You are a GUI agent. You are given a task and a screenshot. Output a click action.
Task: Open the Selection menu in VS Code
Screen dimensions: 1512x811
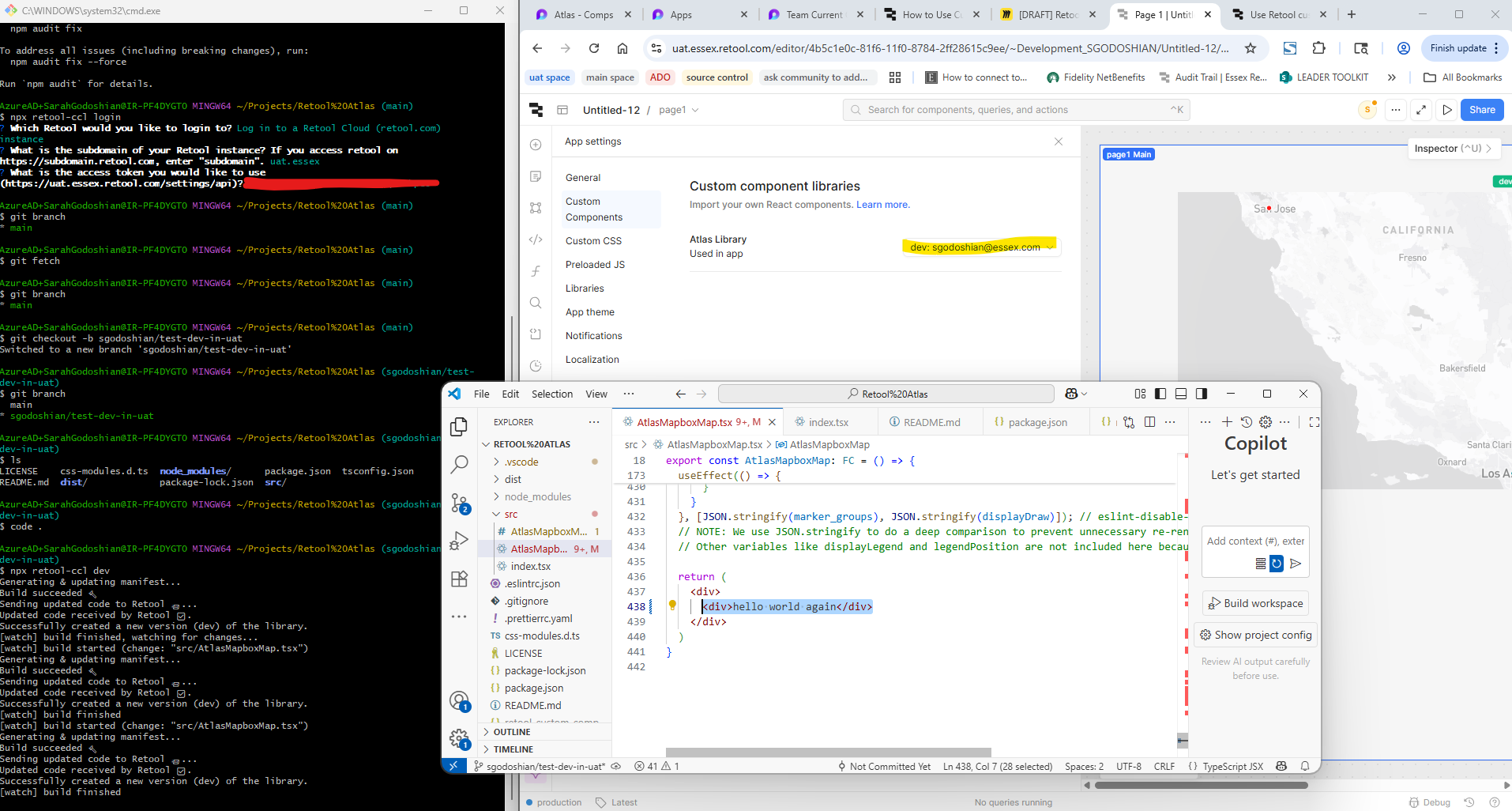pyautogui.click(x=551, y=394)
